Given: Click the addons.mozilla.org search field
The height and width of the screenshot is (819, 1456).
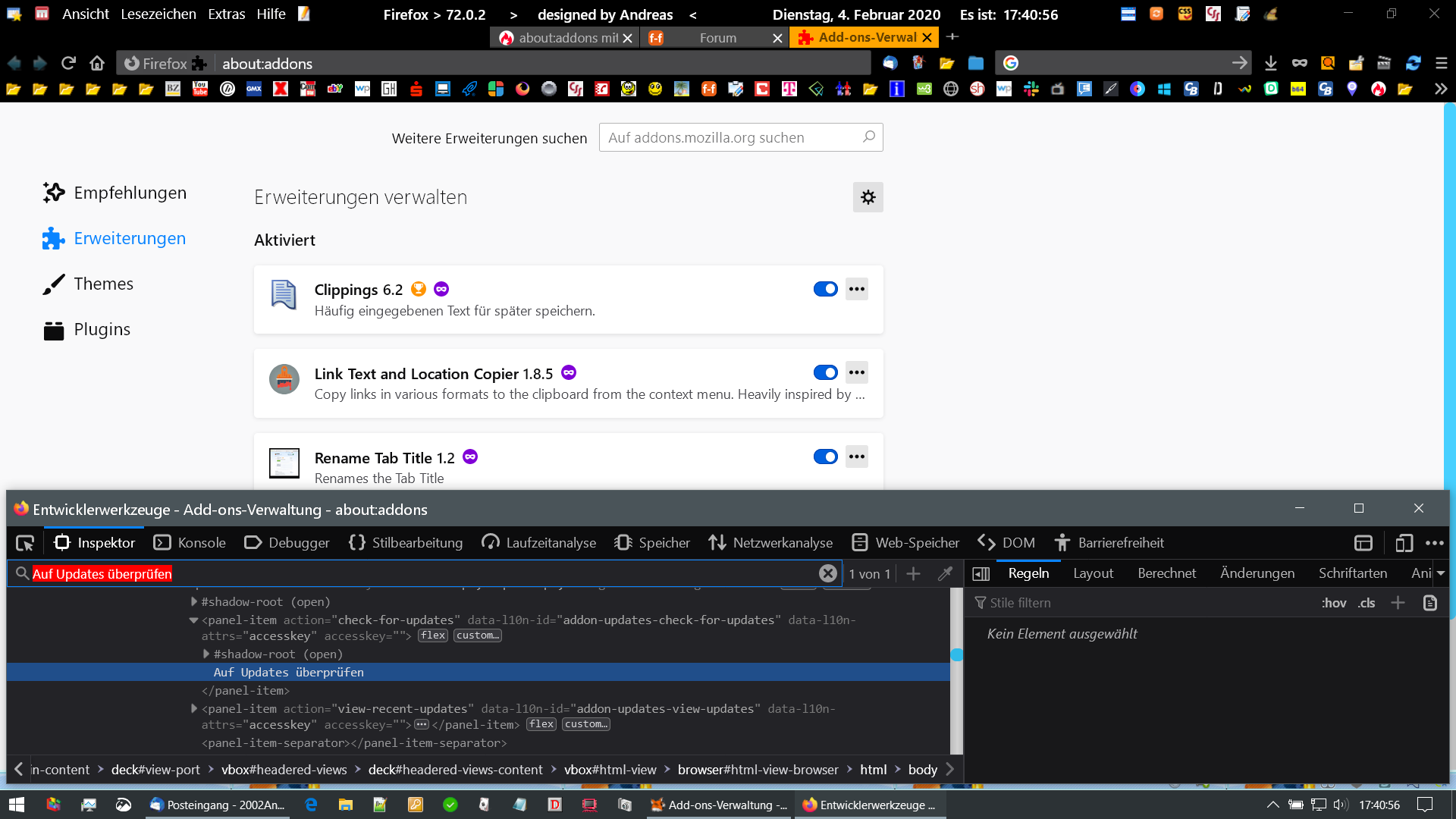Looking at the screenshot, I should 732,137.
